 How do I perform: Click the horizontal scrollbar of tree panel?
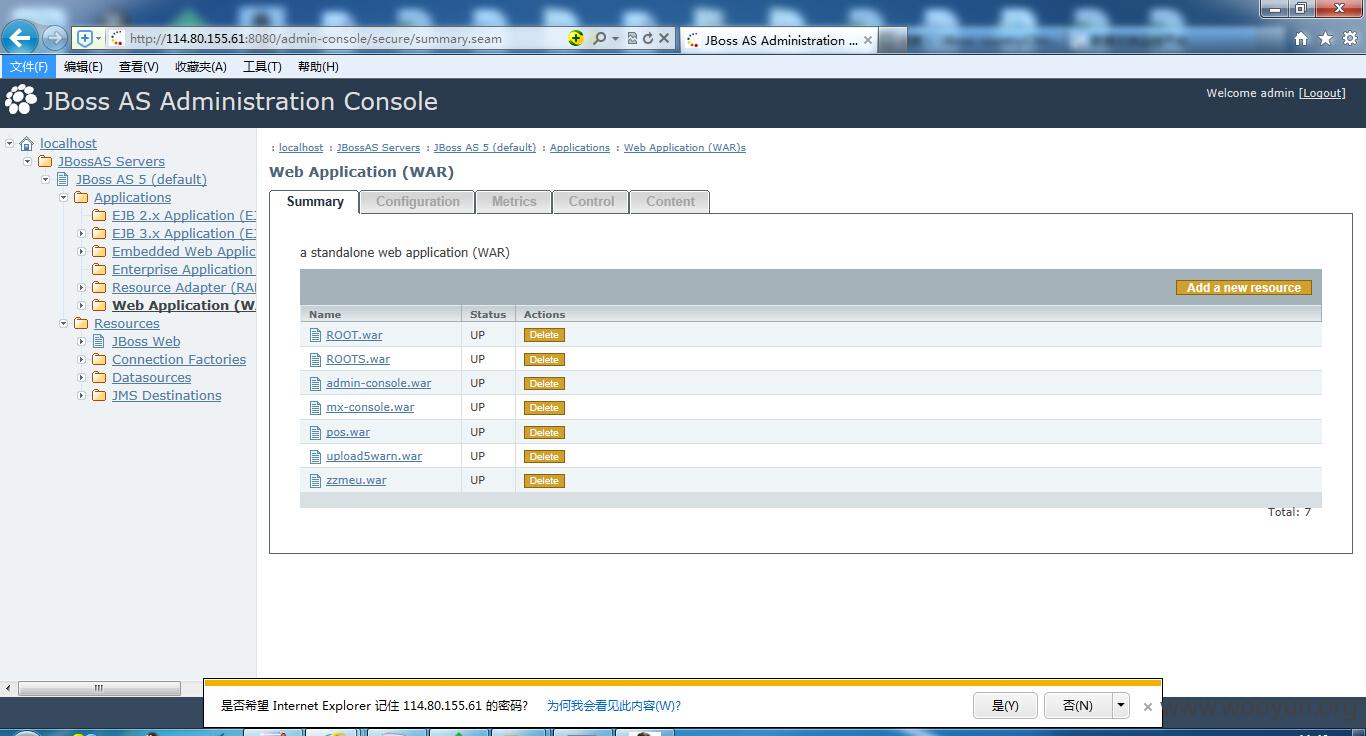click(99, 688)
